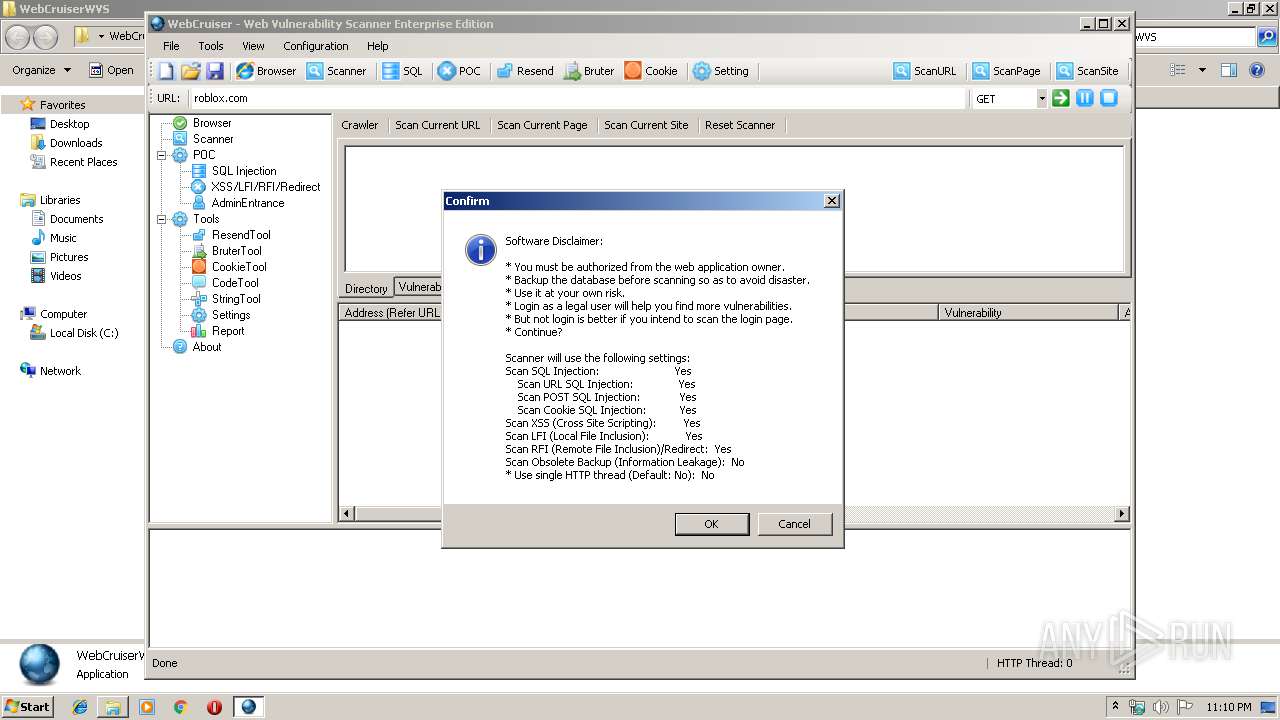Click the taskbar clock showing 11:10 PM
The height and width of the screenshot is (720, 1280).
(x=1229, y=707)
